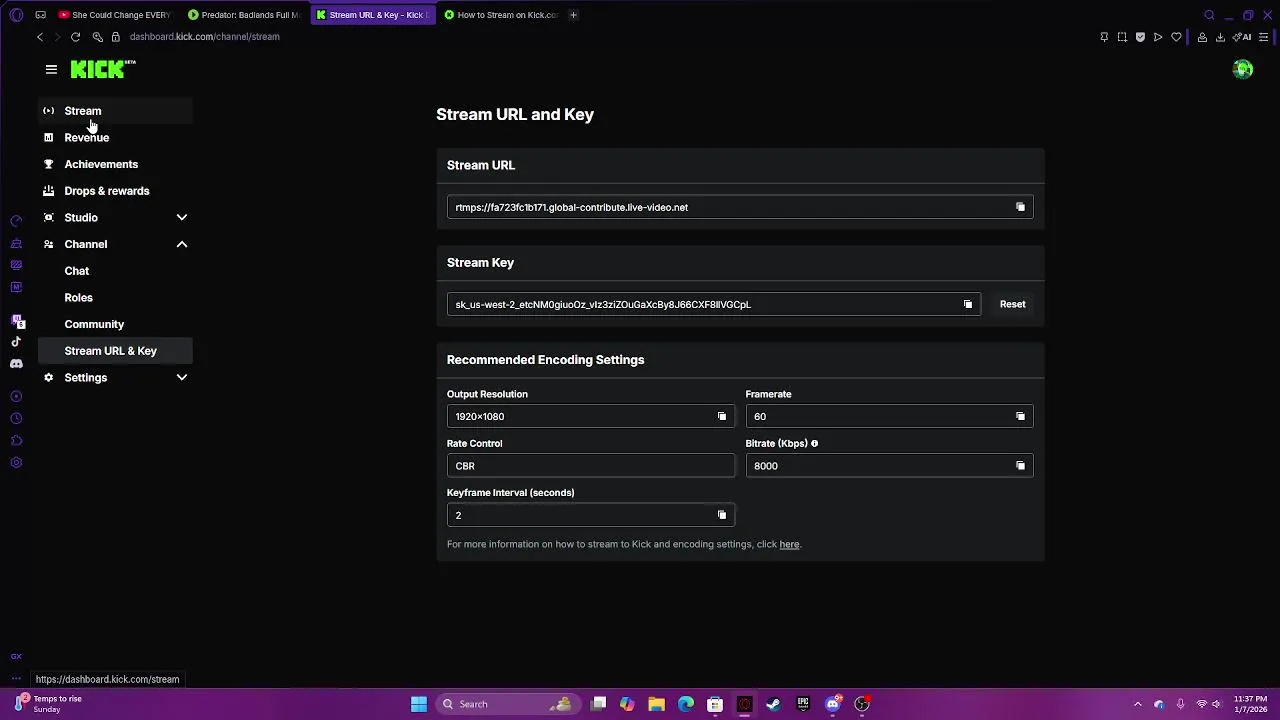This screenshot has width=1280, height=720.
Task: Click the Rate Control CBR field
Action: 590,465
